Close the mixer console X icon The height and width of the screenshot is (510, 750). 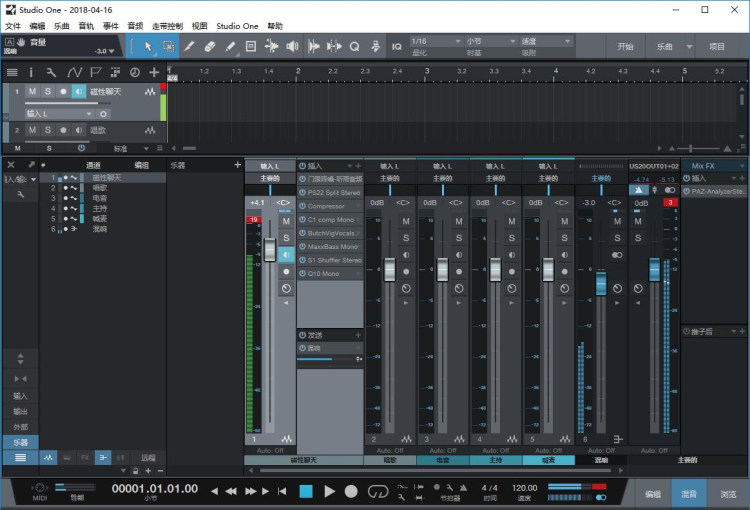(11, 165)
